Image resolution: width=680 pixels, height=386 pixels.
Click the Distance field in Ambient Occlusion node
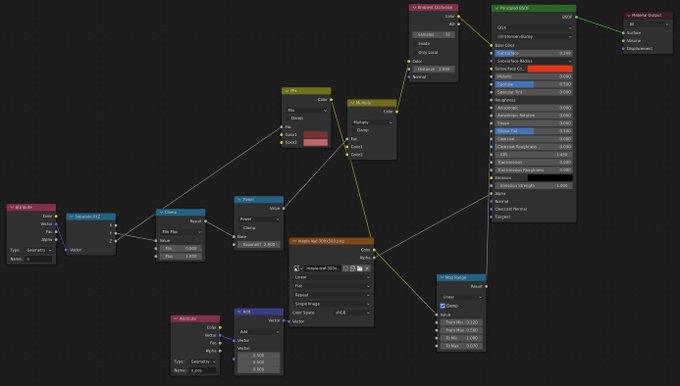click(x=433, y=69)
